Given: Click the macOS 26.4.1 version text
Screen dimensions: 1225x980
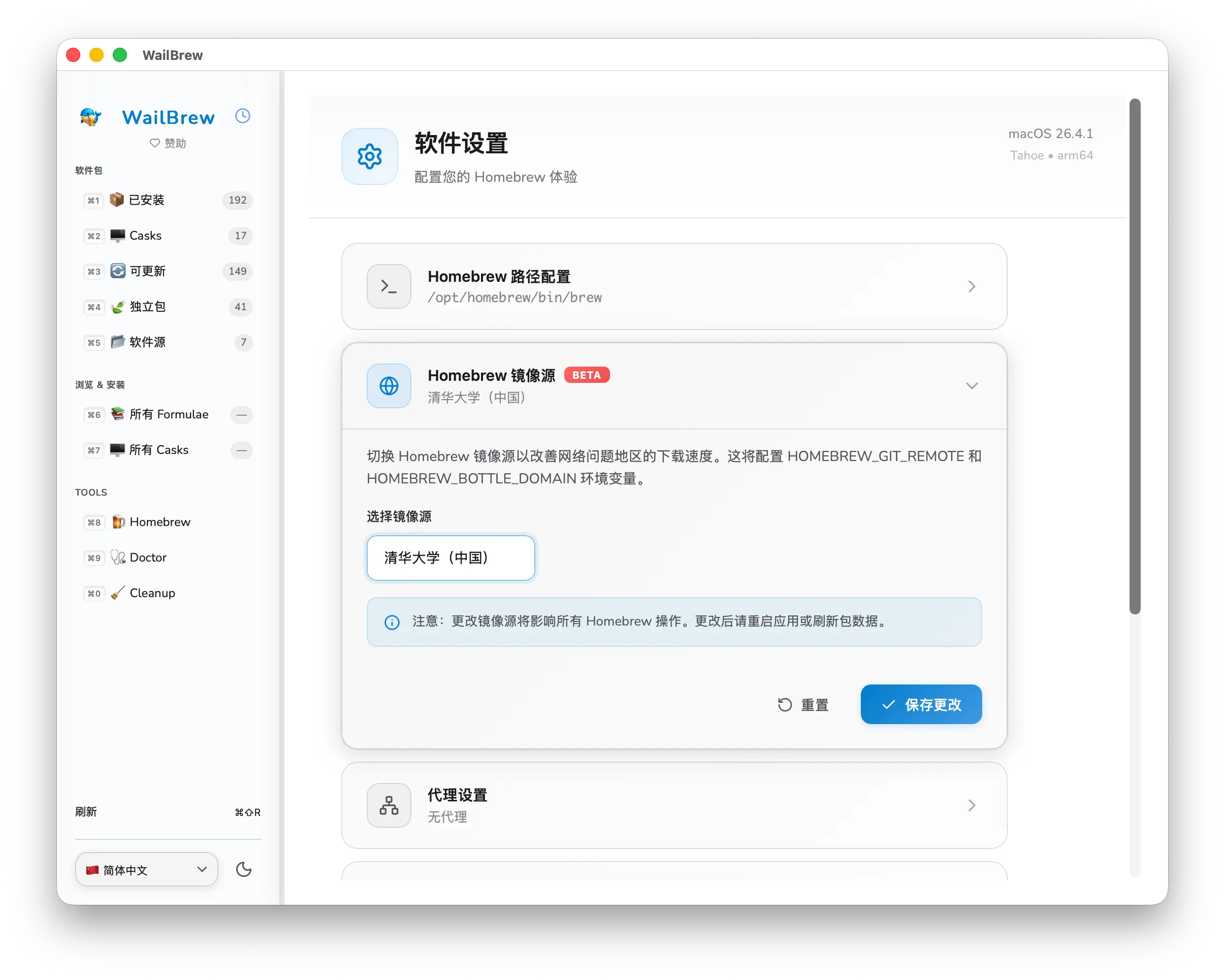Looking at the screenshot, I should click(x=1051, y=134).
